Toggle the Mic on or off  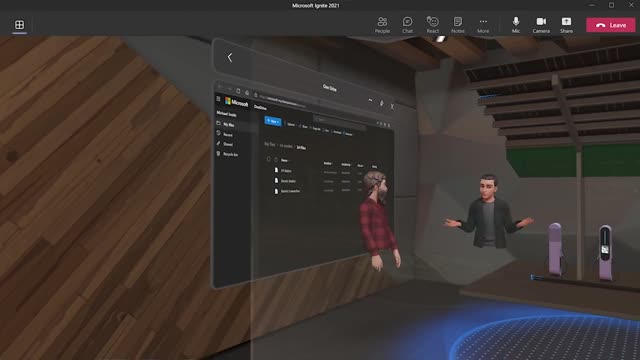click(x=516, y=25)
